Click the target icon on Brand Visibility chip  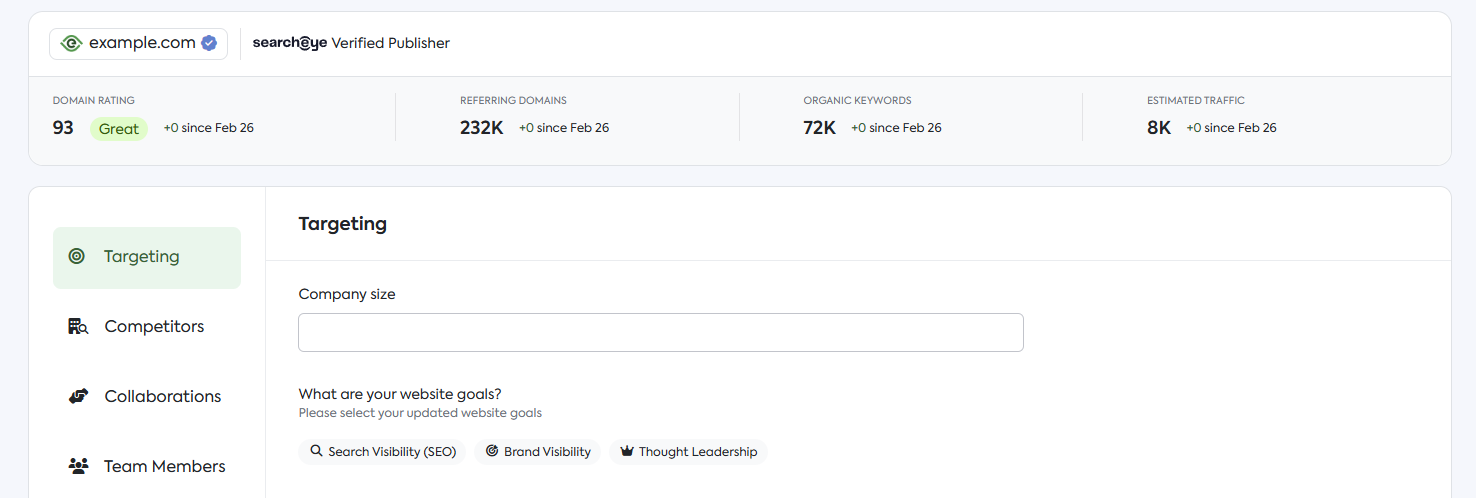[492, 451]
